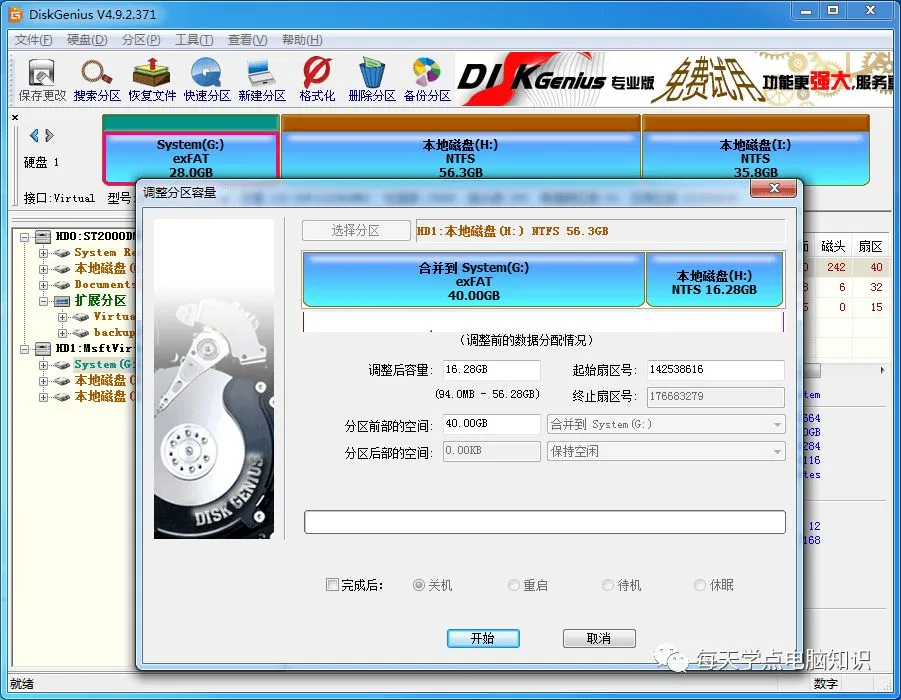Click the 合并到 System(G:) 40.00GB block

[473, 280]
